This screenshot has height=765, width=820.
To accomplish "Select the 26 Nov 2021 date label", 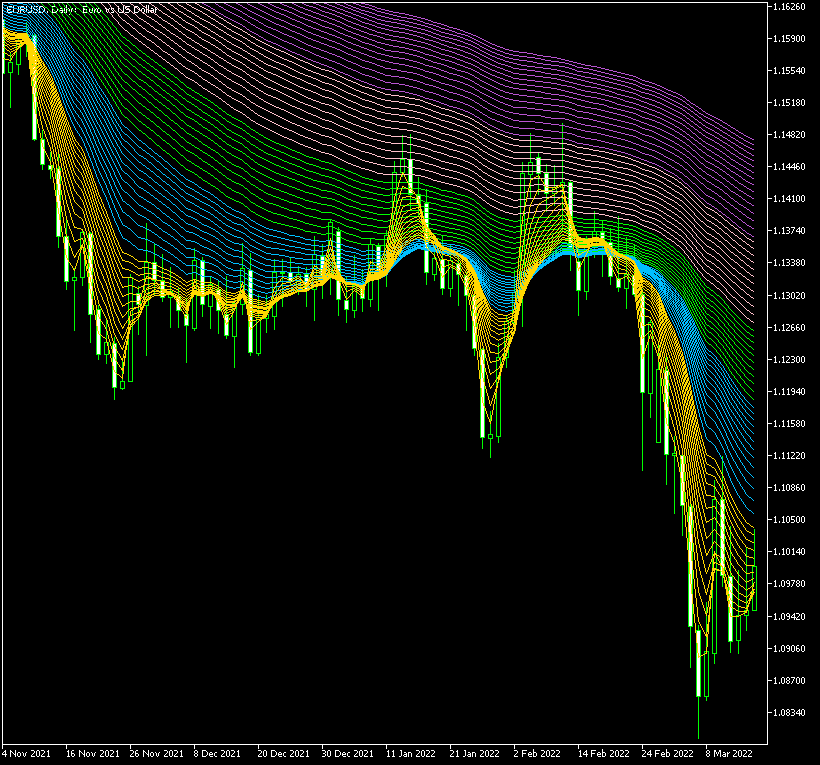I will coord(156,754).
